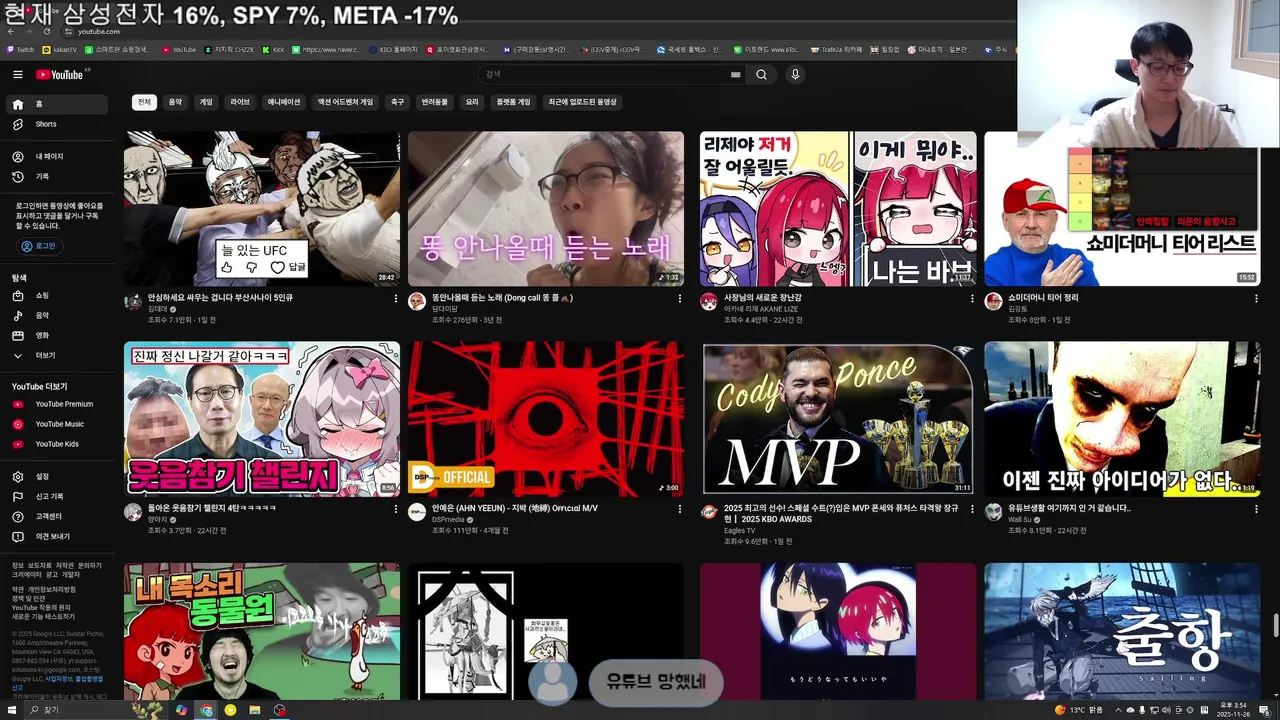Open 영화 under 탐색

(x=57, y=336)
